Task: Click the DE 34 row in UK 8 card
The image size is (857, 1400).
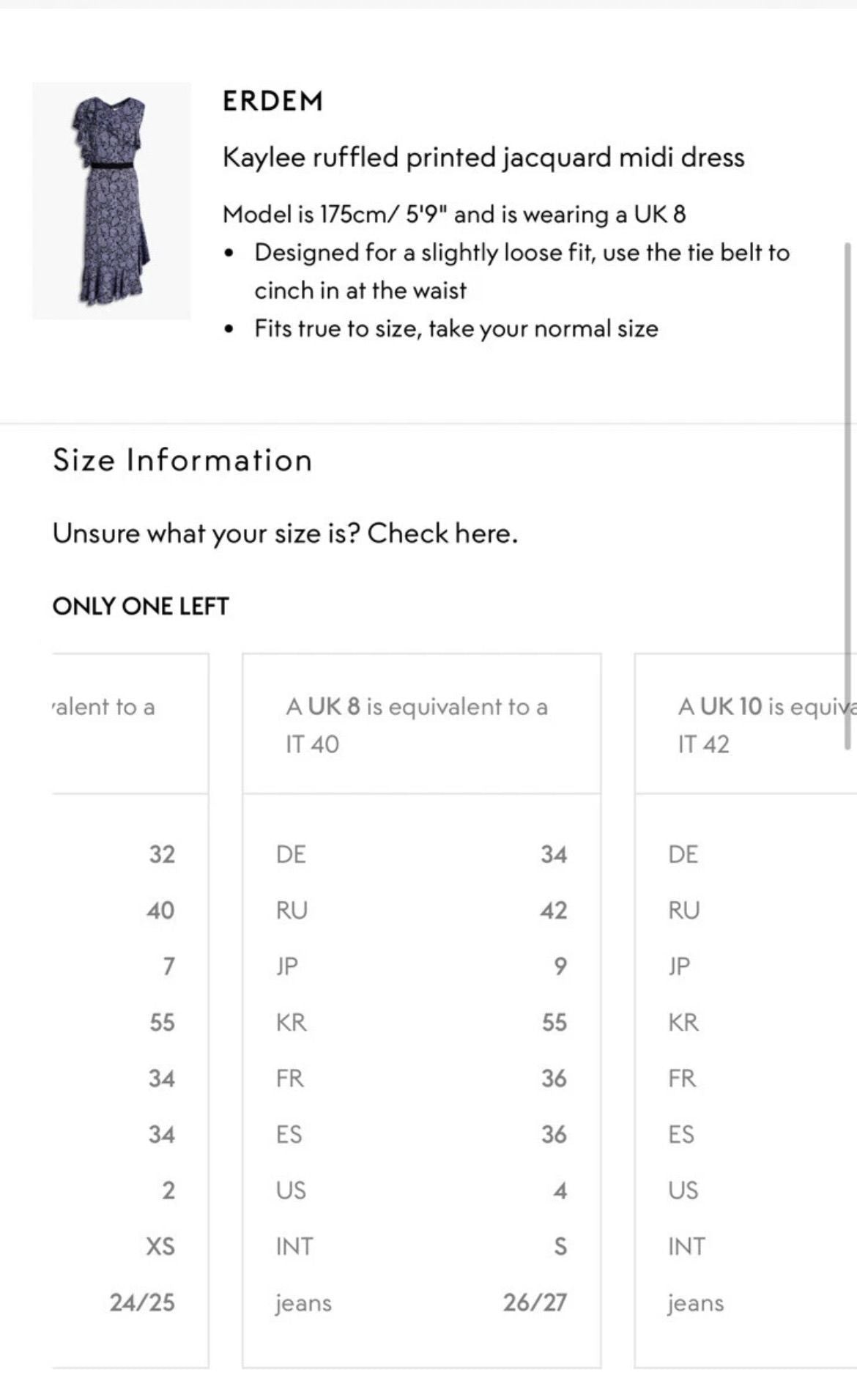Action: [421, 854]
